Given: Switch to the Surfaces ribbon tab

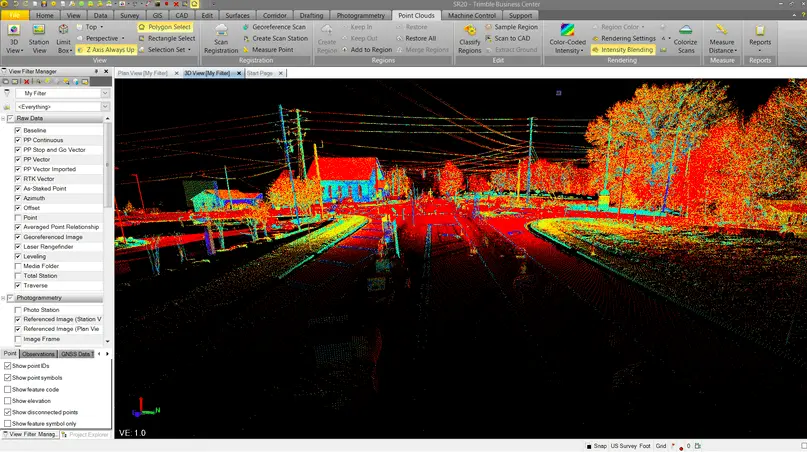Looking at the screenshot, I should [237, 16].
